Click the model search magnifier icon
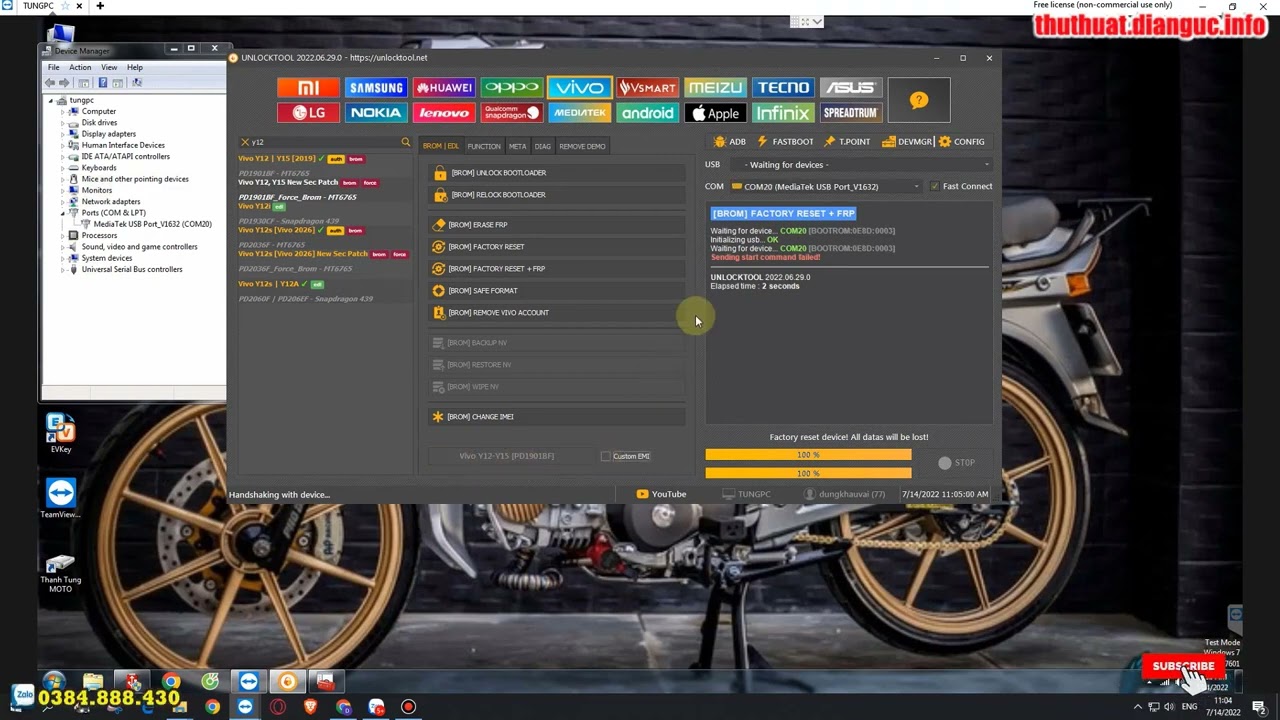This screenshot has height=720, width=1280. (x=405, y=142)
